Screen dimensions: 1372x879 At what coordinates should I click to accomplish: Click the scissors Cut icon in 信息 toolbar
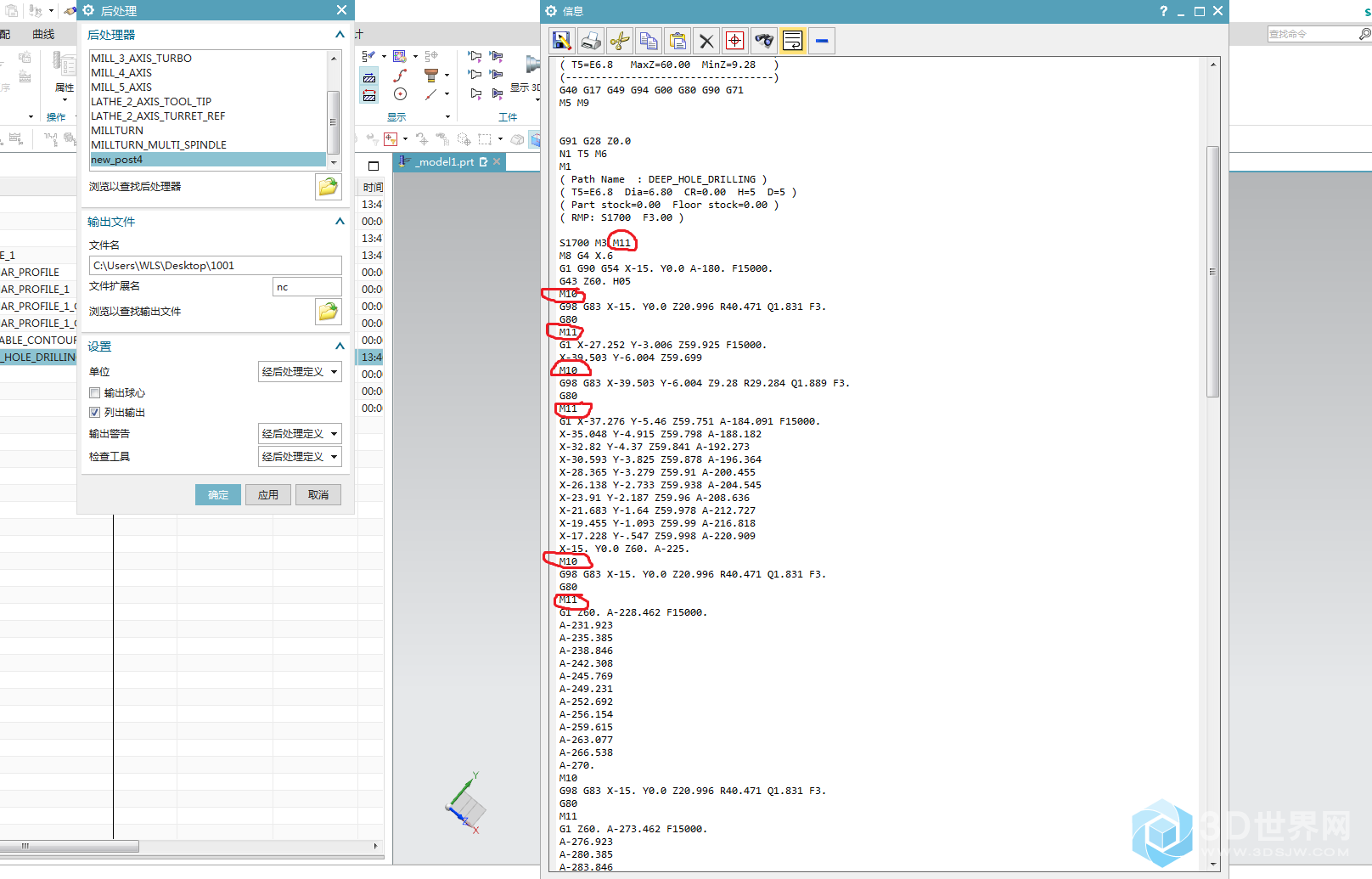click(x=620, y=41)
